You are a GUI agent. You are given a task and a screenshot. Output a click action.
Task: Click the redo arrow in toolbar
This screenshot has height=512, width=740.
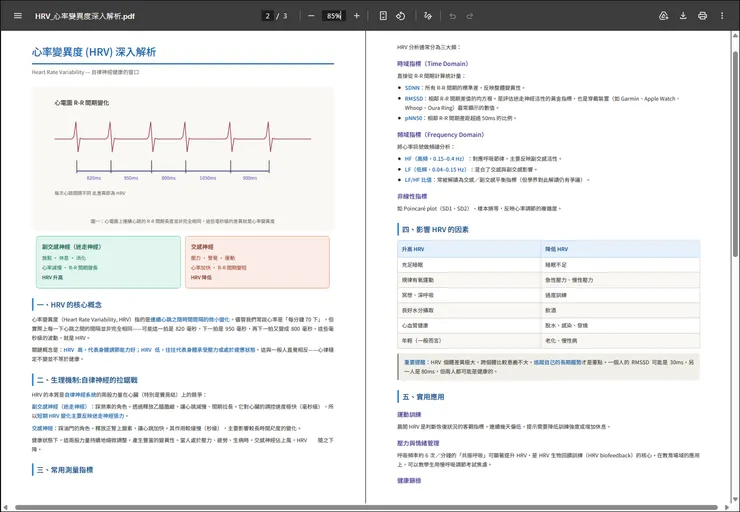(x=471, y=16)
